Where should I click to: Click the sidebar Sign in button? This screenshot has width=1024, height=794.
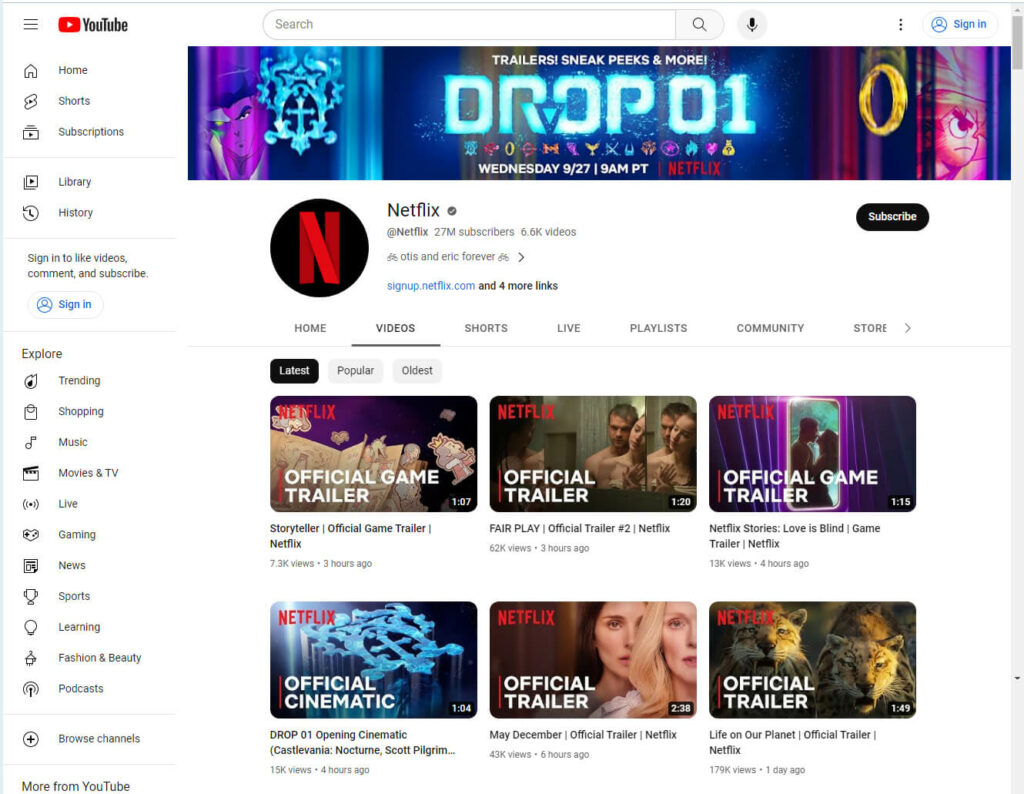[65, 304]
